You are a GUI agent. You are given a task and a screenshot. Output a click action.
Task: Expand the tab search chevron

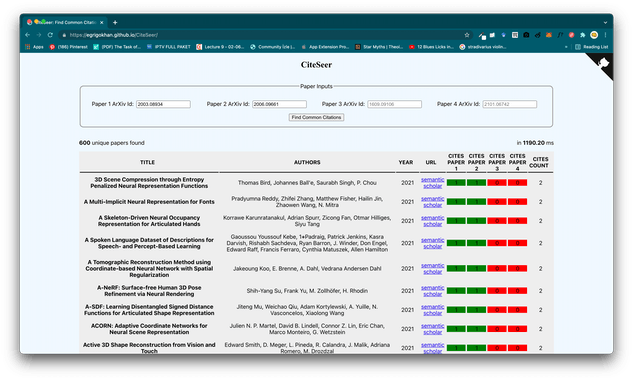click(605, 23)
